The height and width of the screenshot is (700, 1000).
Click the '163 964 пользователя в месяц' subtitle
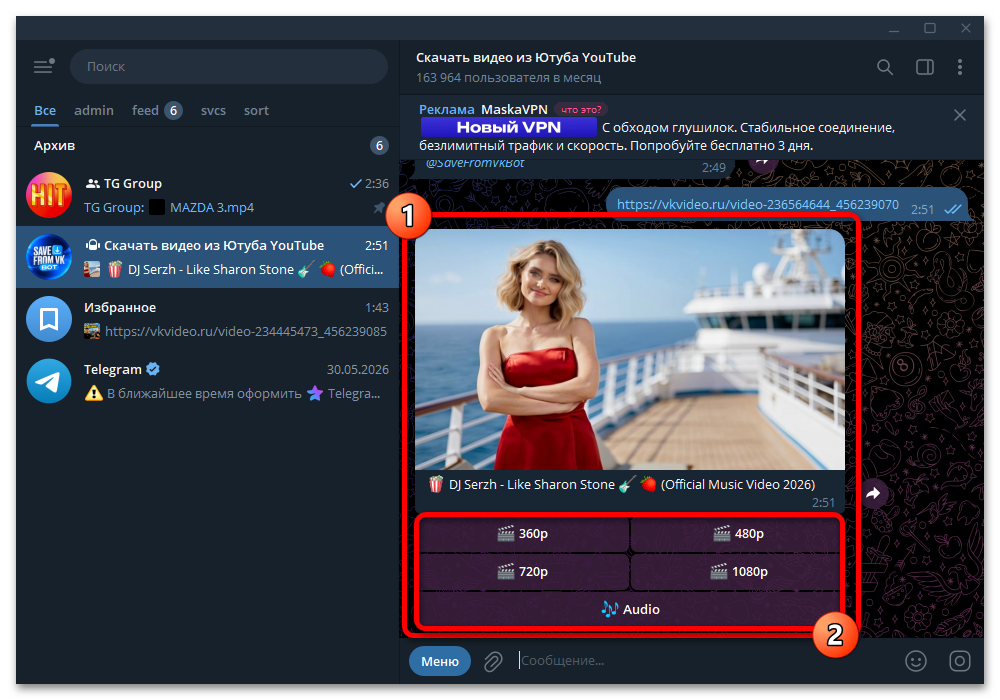tap(508, 78)
